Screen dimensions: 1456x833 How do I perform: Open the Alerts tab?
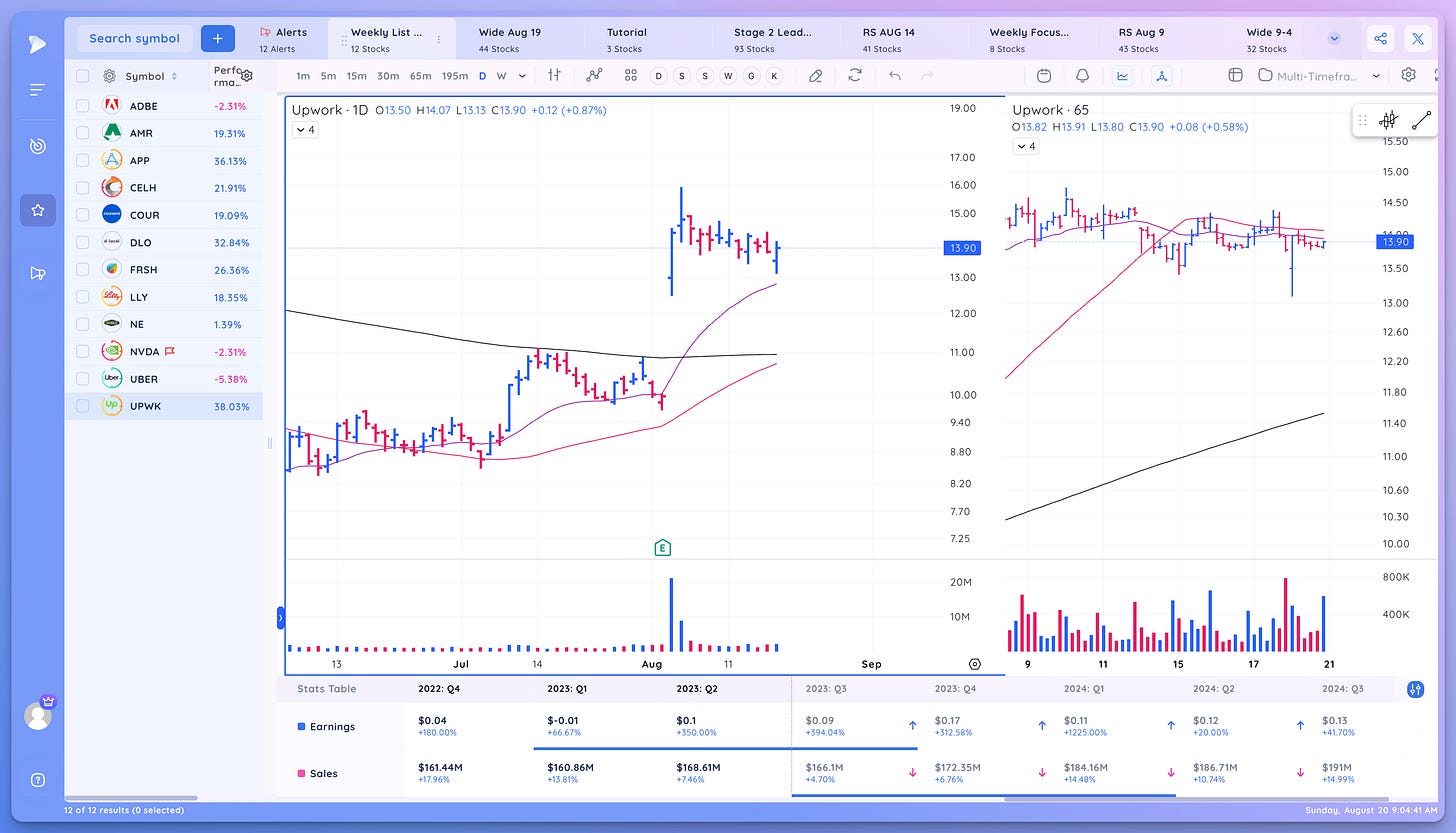point(284,39)
